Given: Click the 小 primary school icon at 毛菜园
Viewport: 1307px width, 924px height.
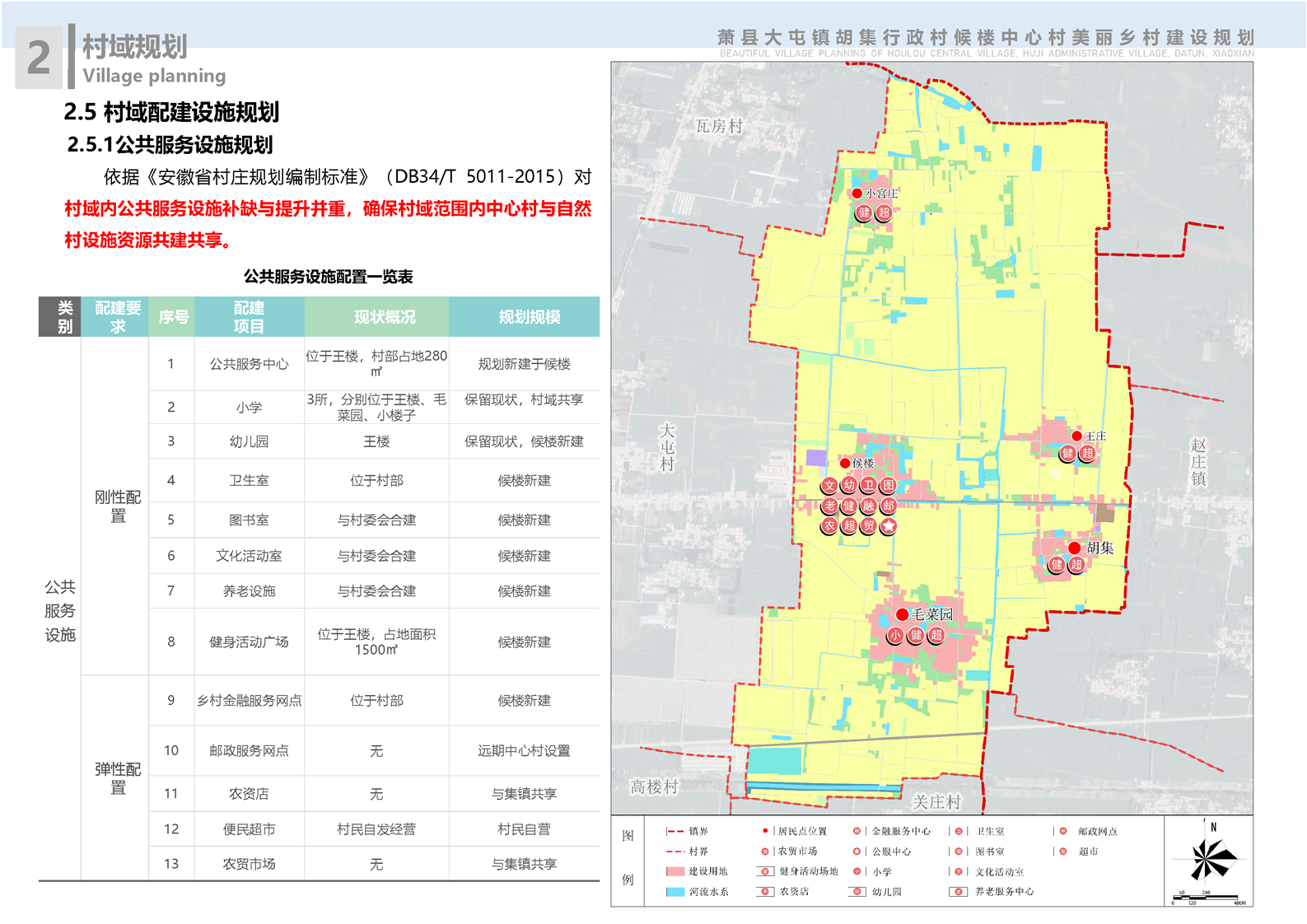Looking at the screenshot, I should [x=895, y=635].
